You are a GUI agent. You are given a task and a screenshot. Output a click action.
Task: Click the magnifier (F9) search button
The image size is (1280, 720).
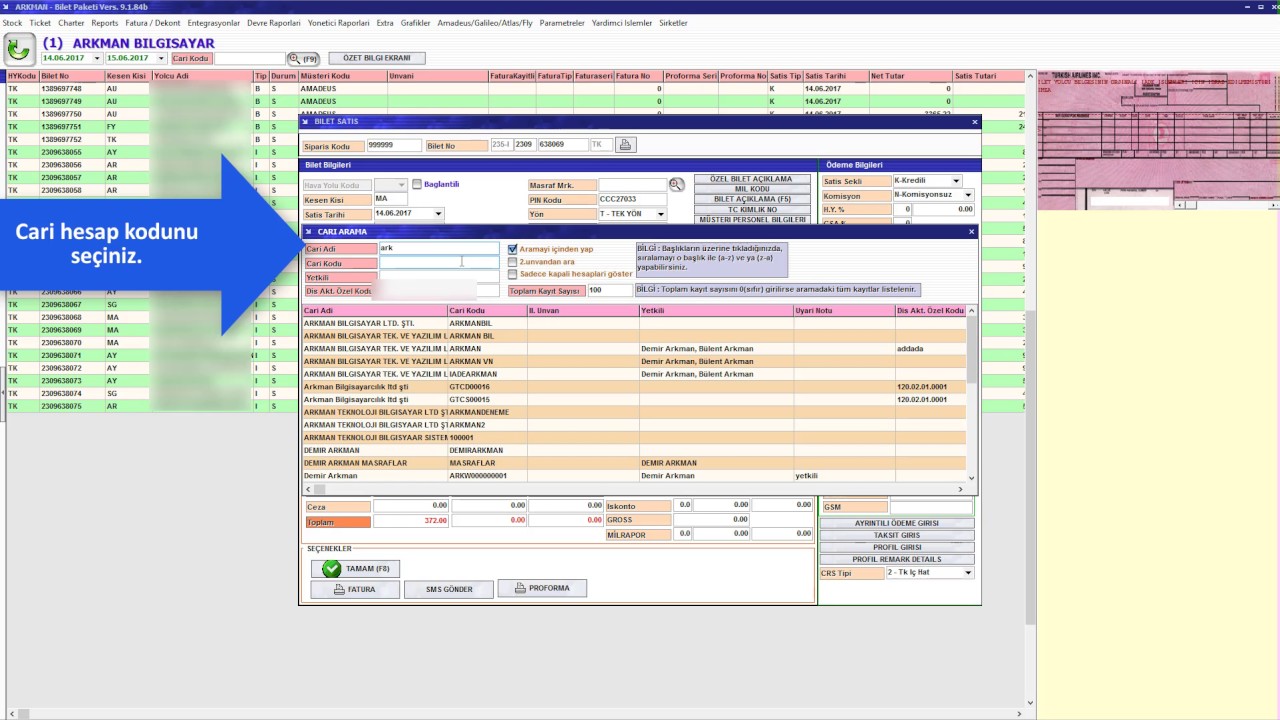pyautogui.click(x=302, y=59)
